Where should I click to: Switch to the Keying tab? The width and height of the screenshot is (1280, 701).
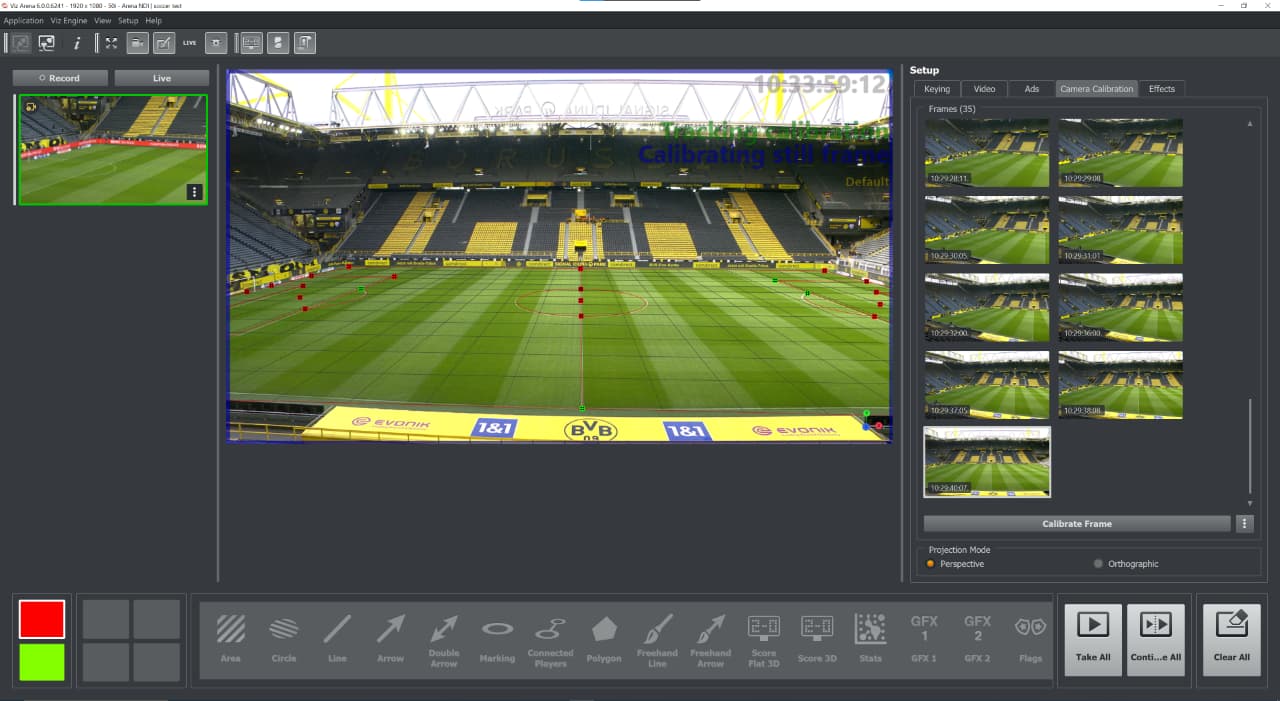tap(936, 88)
